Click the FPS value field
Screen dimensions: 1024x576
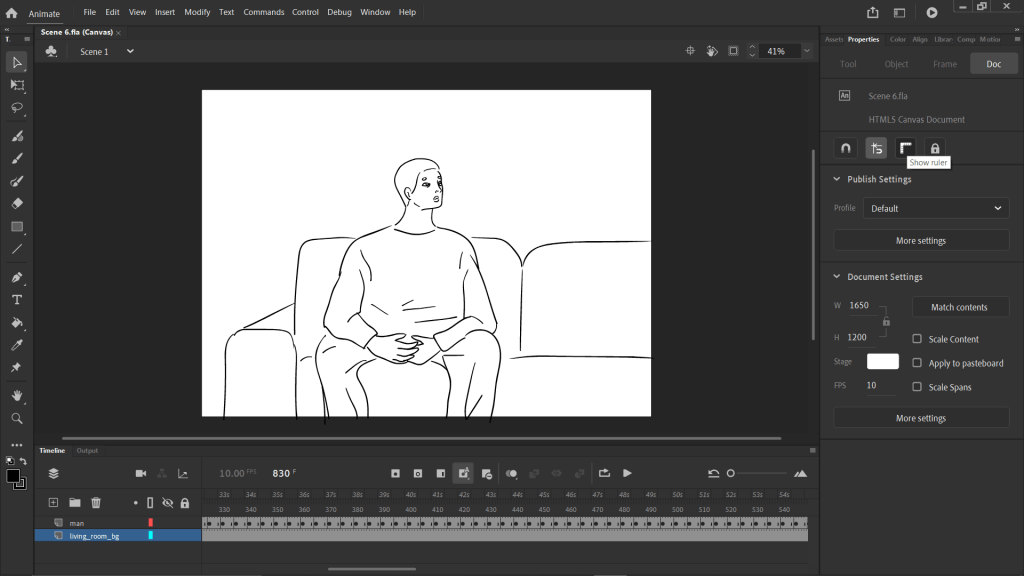point(880,385)
